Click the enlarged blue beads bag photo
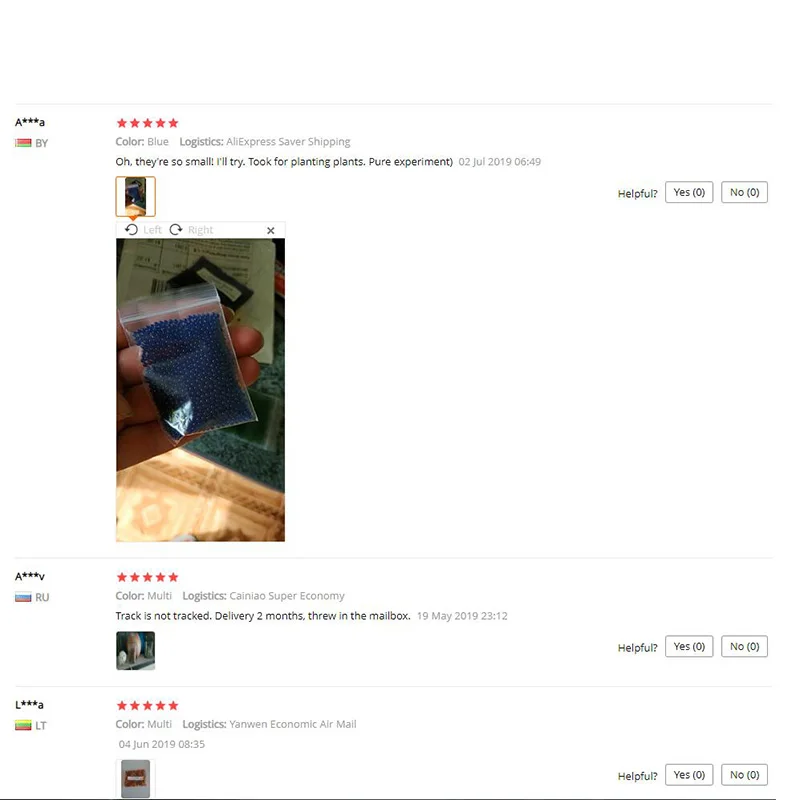This screenshot has width=800, height=800. pos(201,390)
